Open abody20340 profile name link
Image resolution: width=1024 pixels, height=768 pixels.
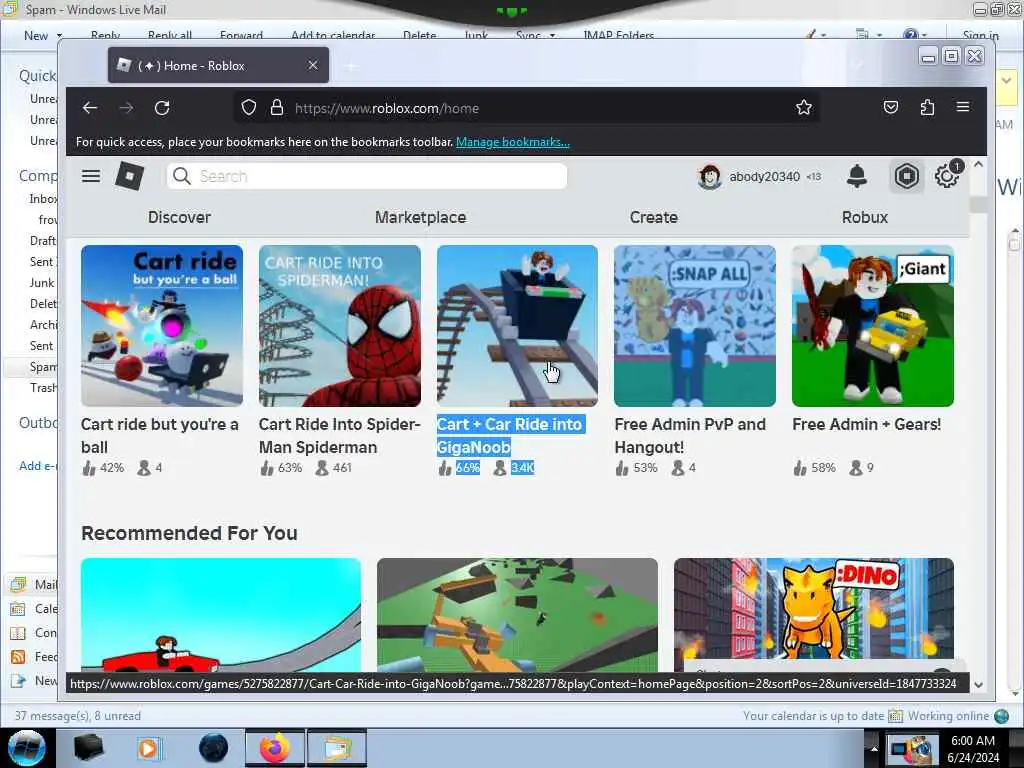[x=765, y=176]
